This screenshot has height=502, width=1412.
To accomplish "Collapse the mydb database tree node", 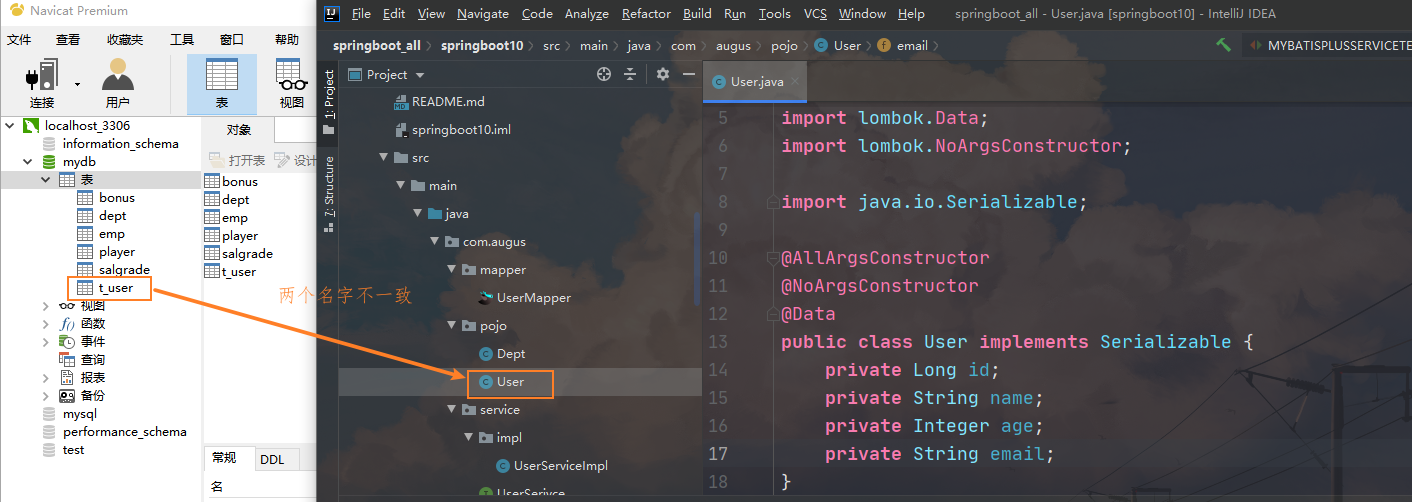I will (x=28, y=162).
